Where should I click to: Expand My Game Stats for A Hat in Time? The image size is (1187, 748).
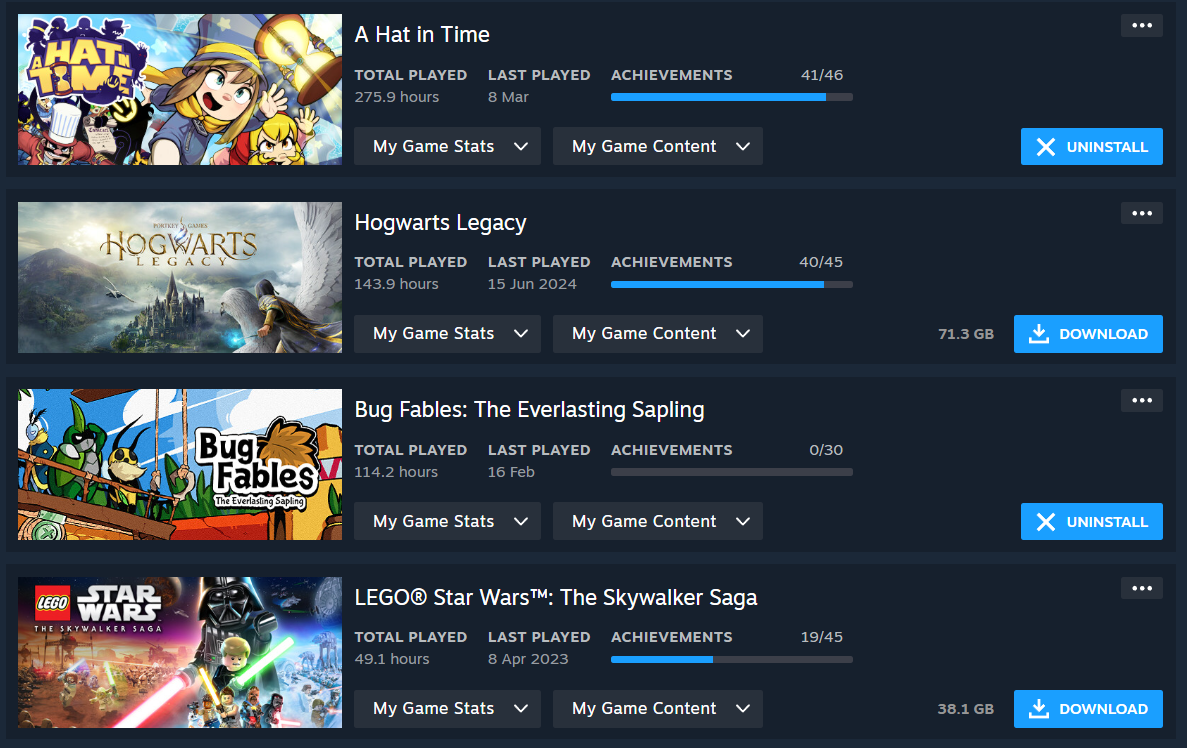[447, 146]
